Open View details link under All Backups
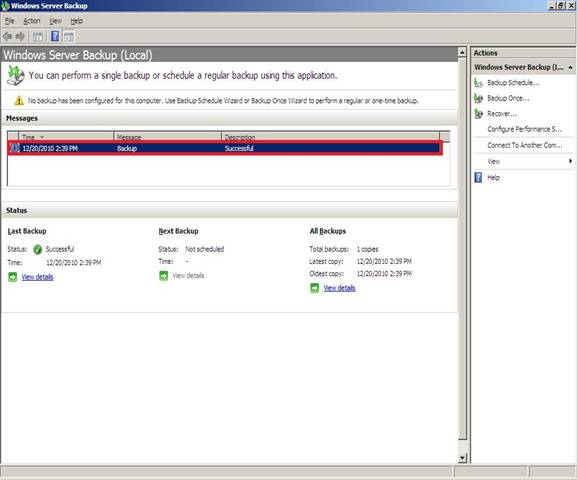Viewport: 577px width, 480px height. (x=339, y=288)
